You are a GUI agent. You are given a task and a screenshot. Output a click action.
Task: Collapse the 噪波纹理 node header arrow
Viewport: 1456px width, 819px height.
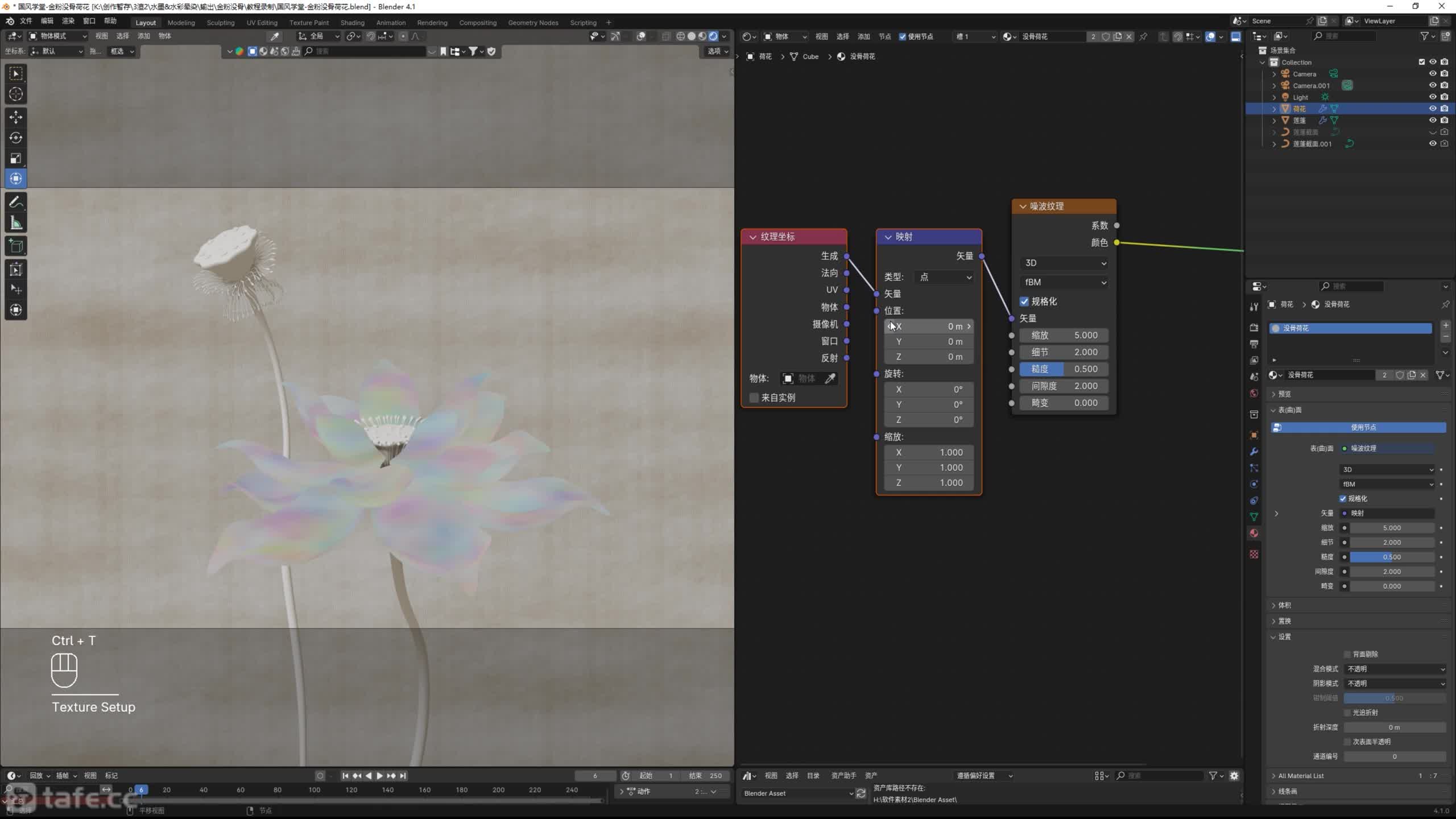point(1023,206)
